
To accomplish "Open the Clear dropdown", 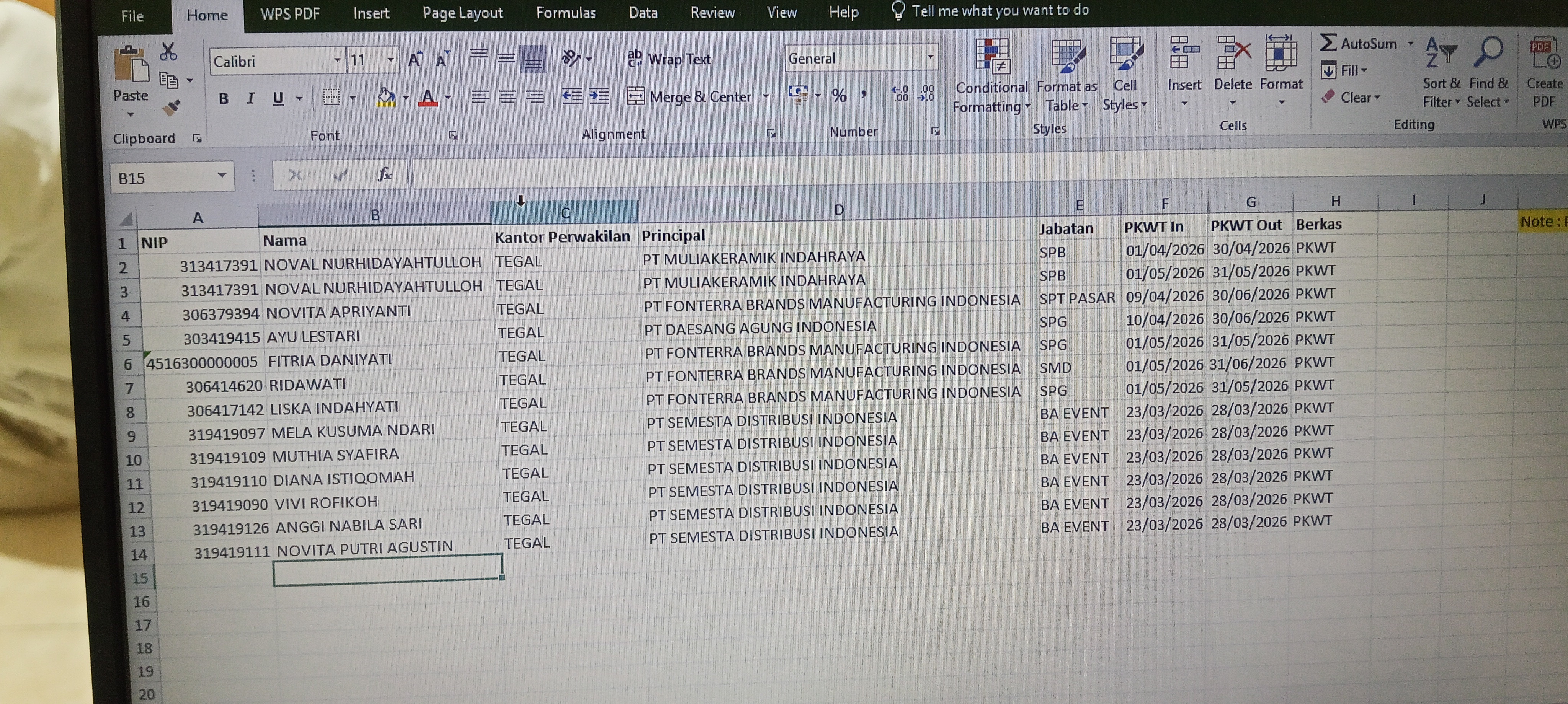I will (1351, 97).
